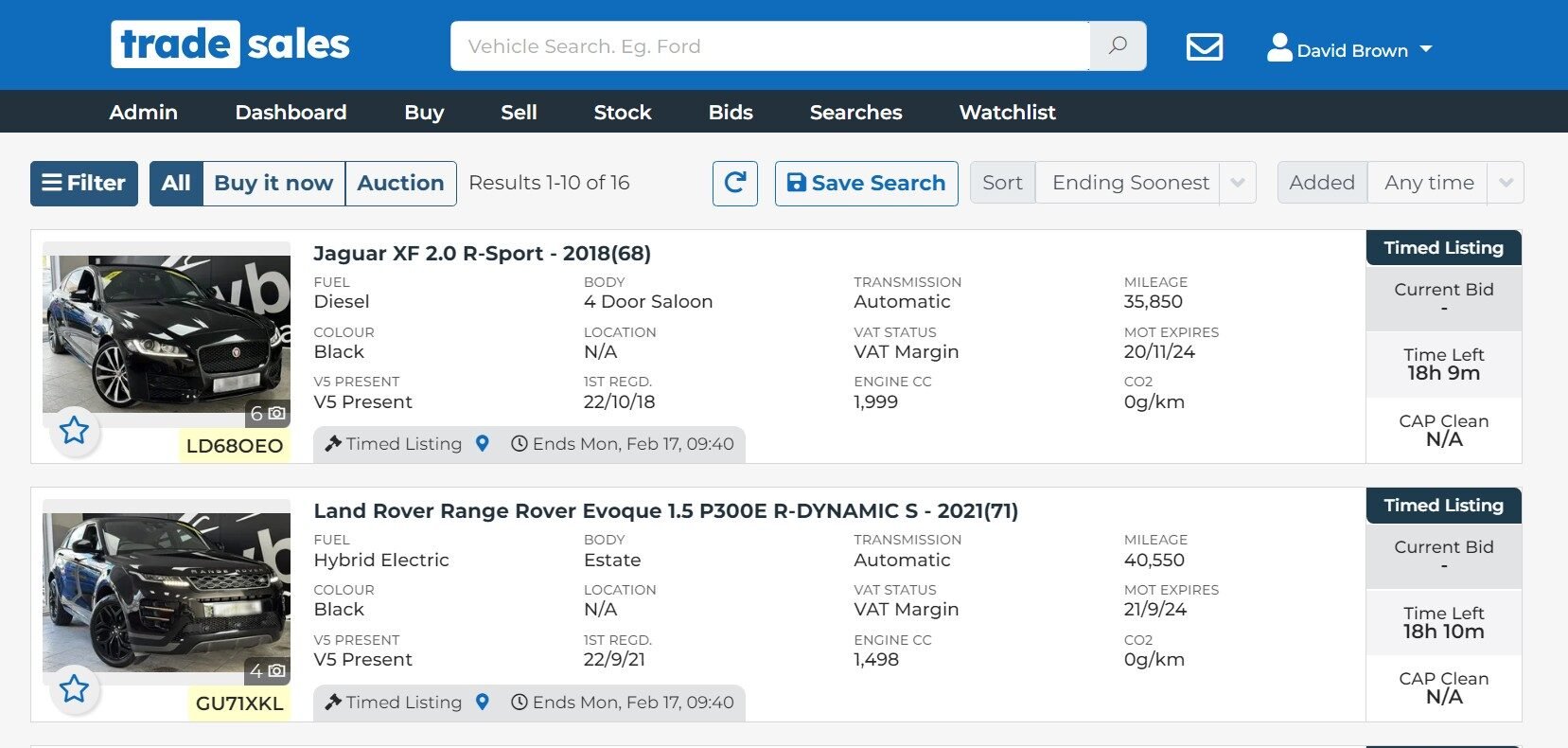
Task: Show only Buy it now listings
Action: coord(273,183)
